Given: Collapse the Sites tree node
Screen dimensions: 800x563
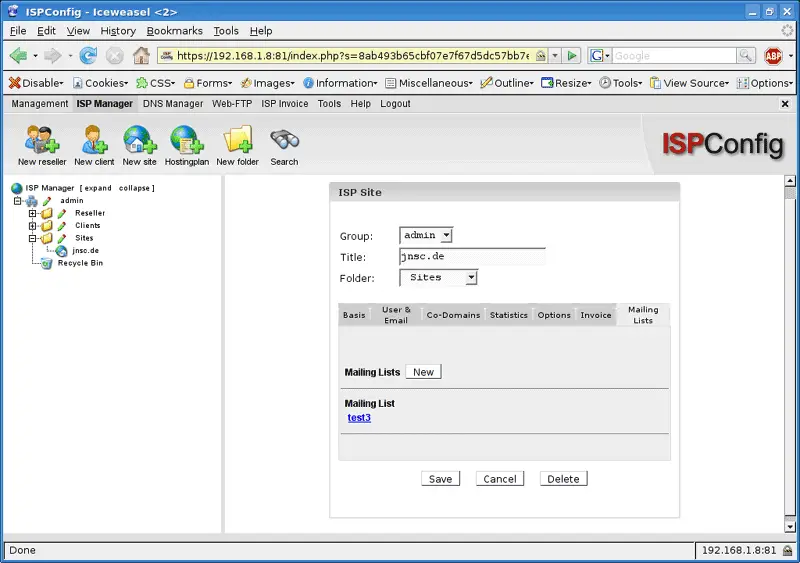Looking at the screenshot, I should (x=32, y=238).
